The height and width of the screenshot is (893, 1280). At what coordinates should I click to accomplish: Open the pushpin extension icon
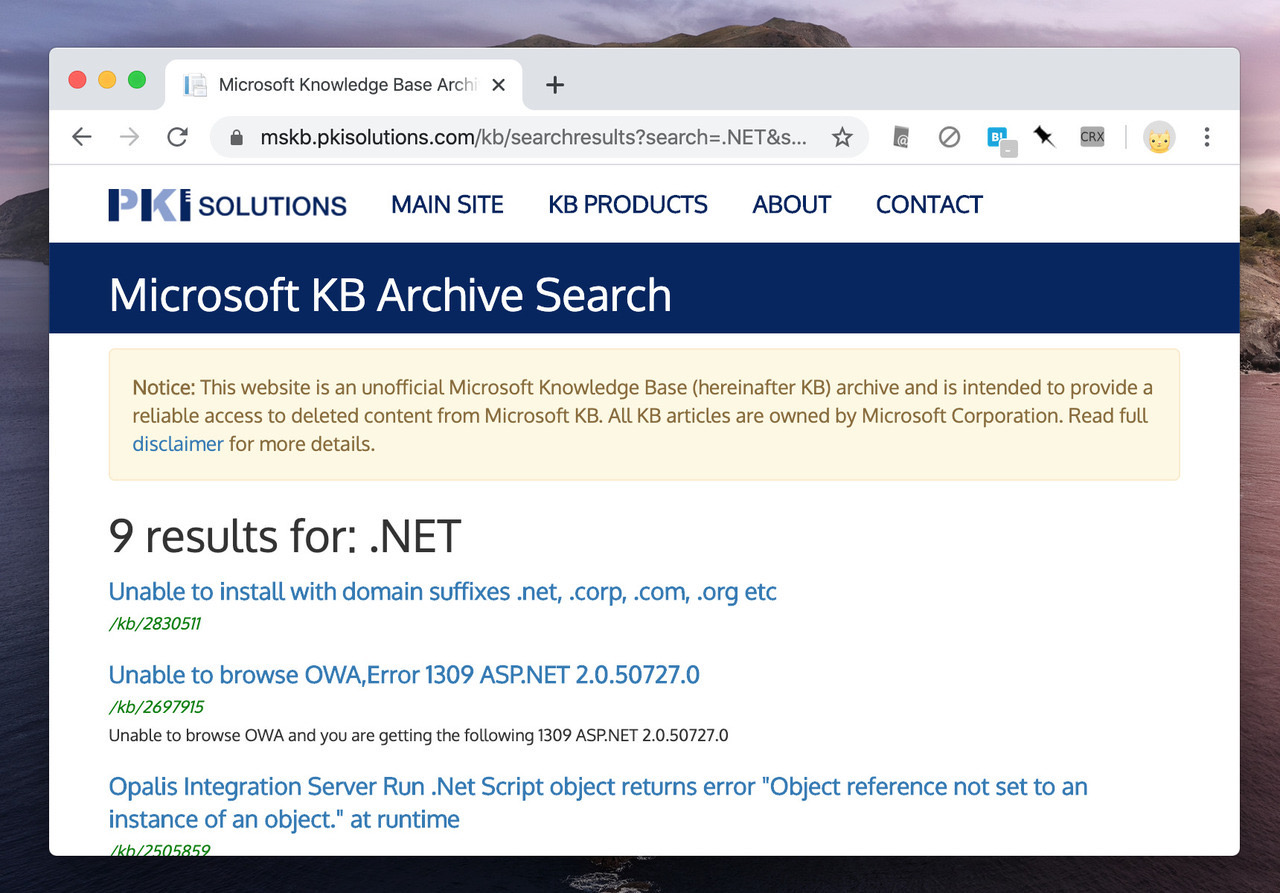1044,137
